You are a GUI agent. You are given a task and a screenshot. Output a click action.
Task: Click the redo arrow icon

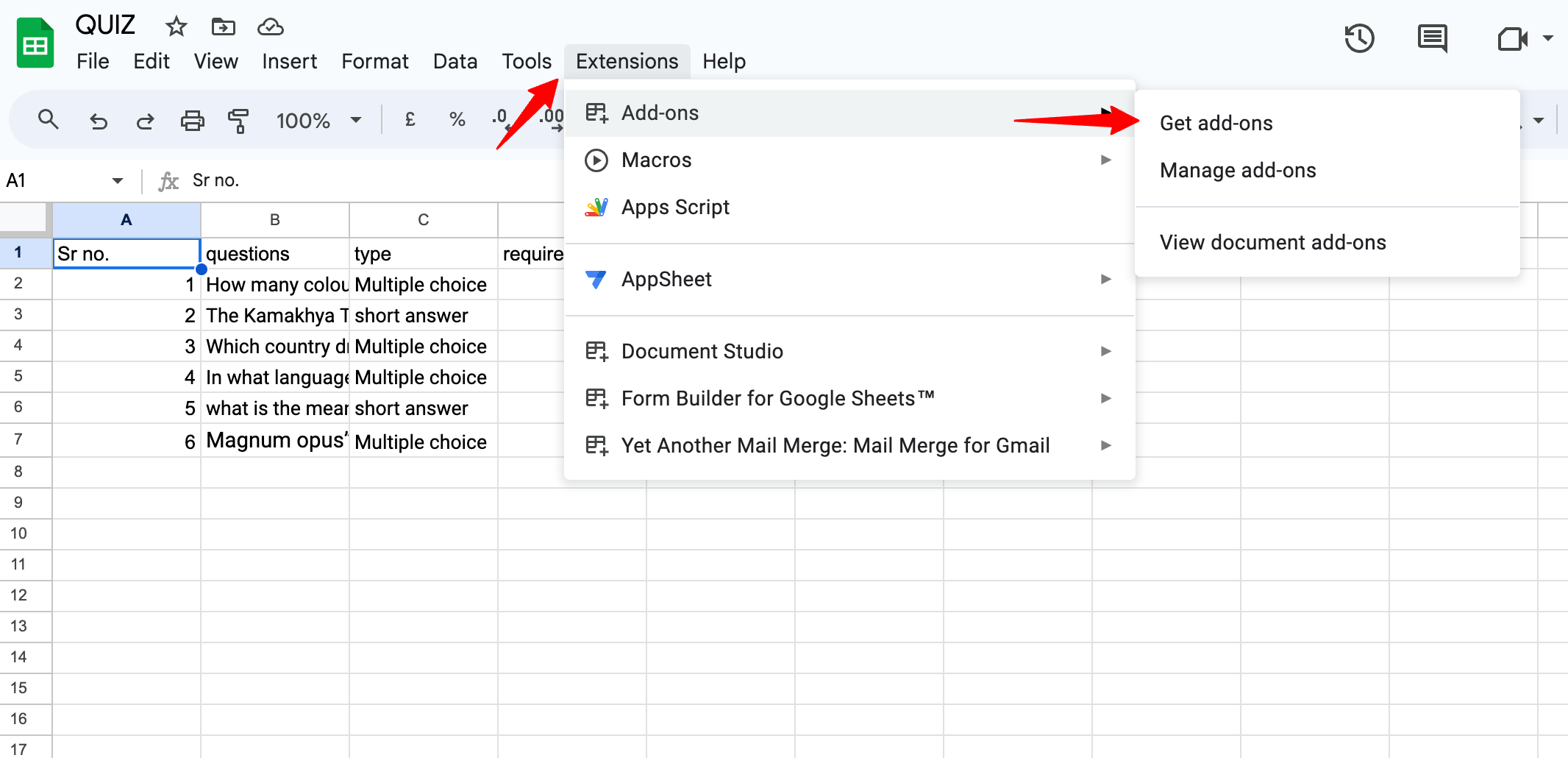145,121
